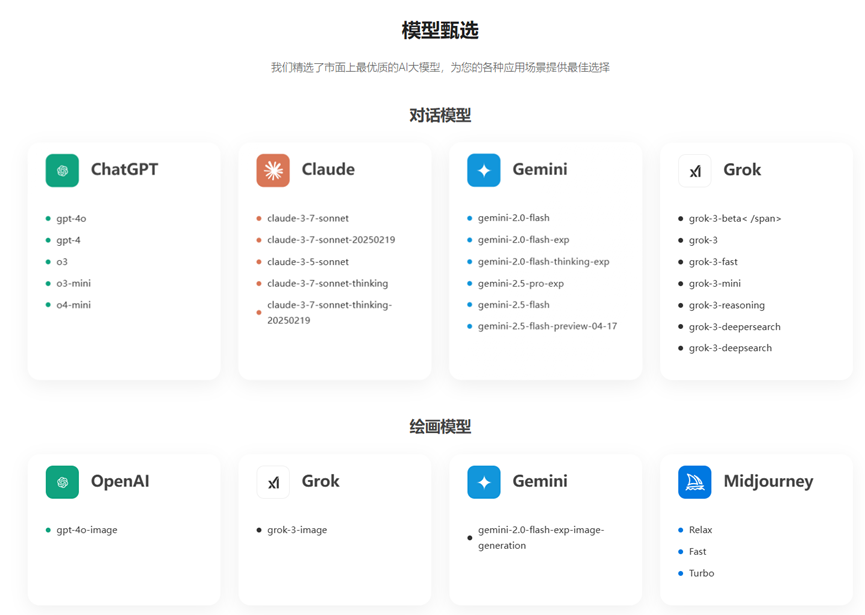This screenshot has width=865, height=615.
Task: Select Midjourney Relax mode
Action: (701, 530)
